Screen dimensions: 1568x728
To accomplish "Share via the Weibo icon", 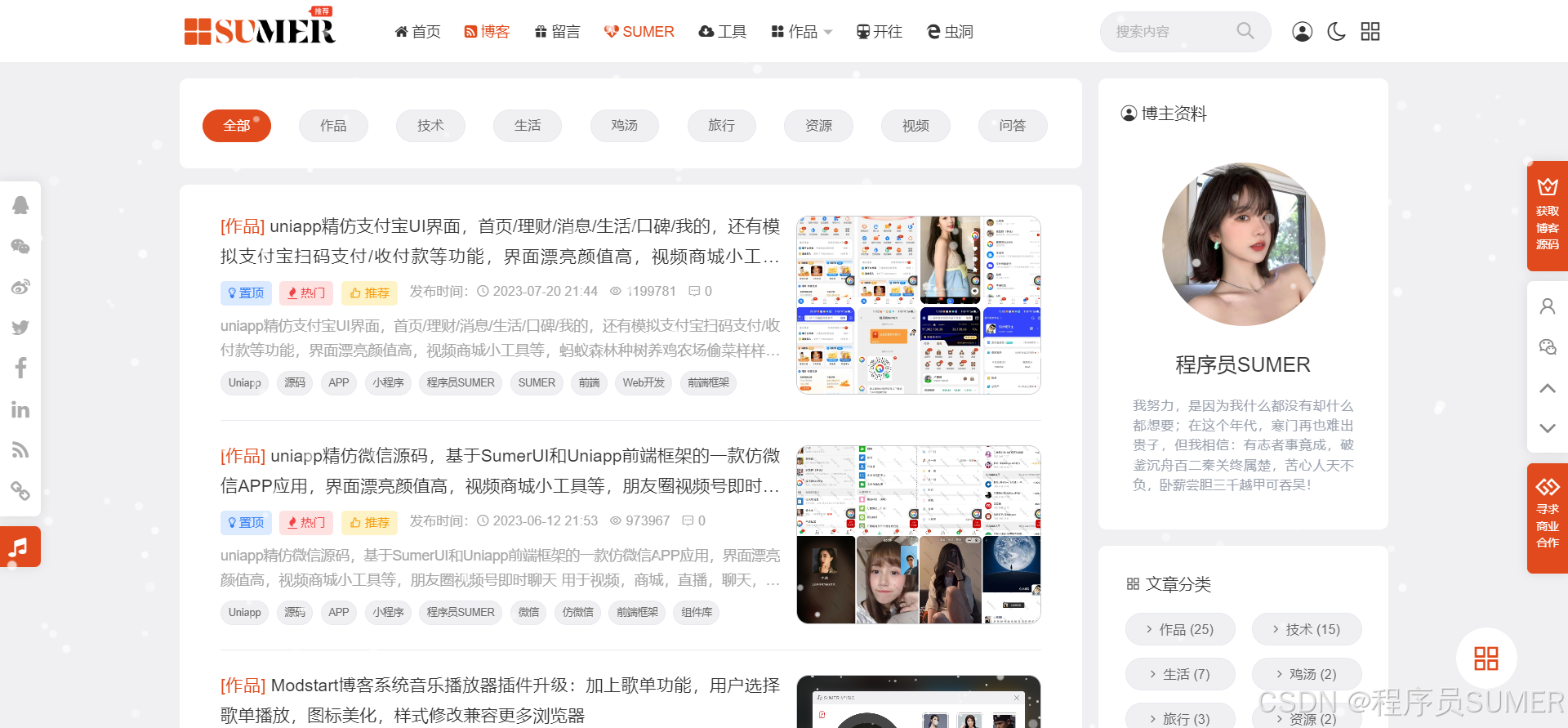I will tap(20, 287).
